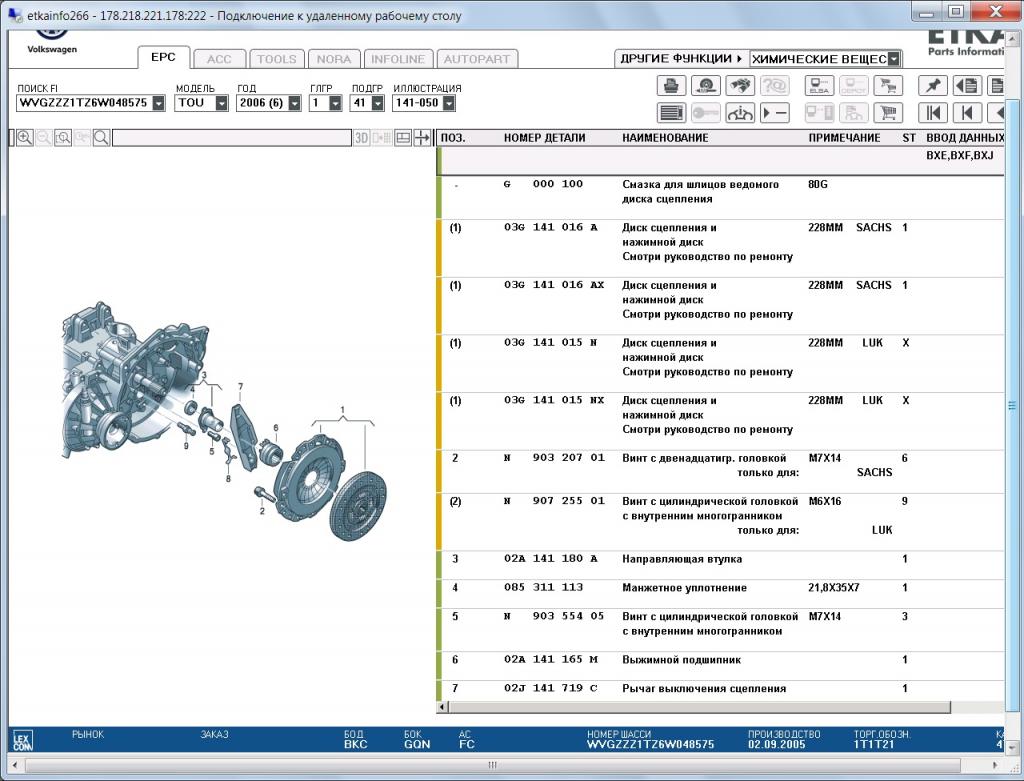Select part number 03G 141 016 AX

click(x=554, y=285)
